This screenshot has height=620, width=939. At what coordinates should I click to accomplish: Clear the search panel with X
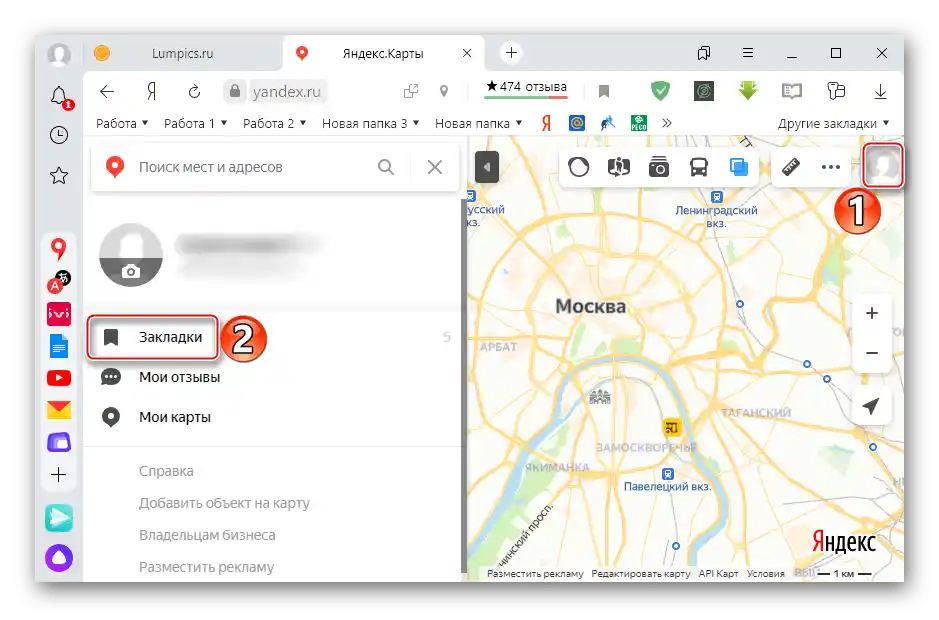435,167
